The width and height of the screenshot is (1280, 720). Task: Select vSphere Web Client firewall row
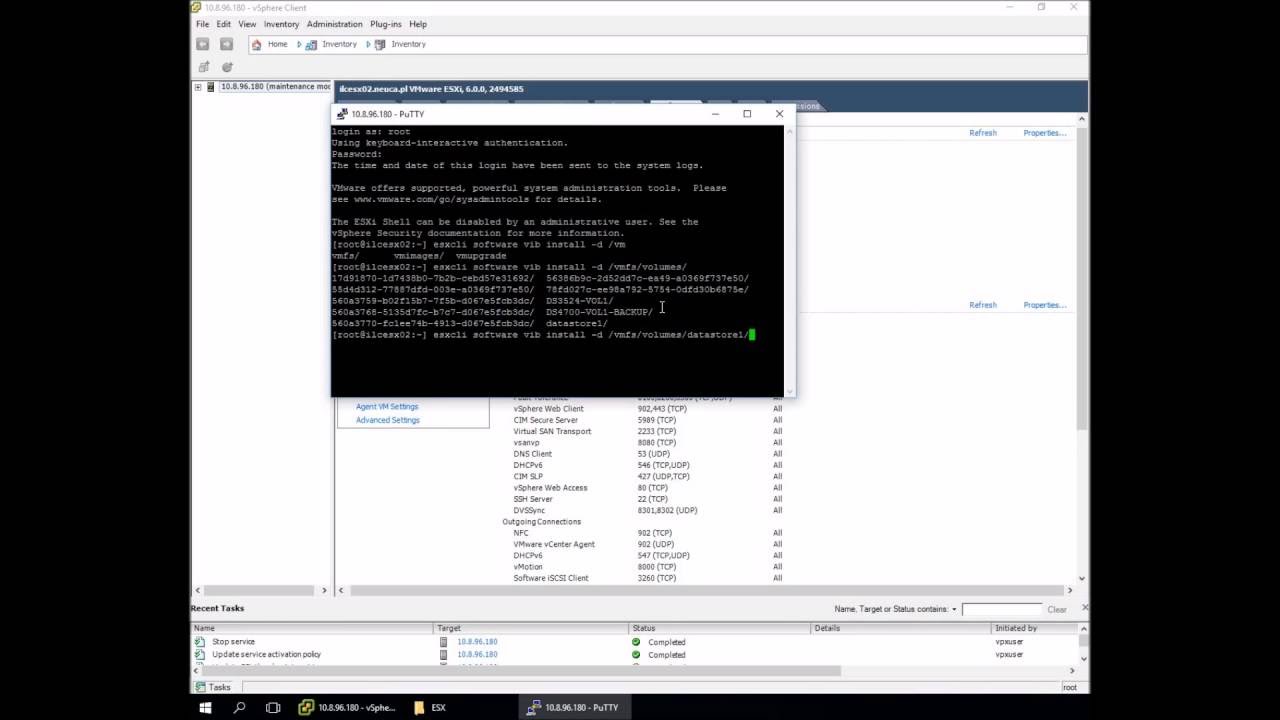650,409
